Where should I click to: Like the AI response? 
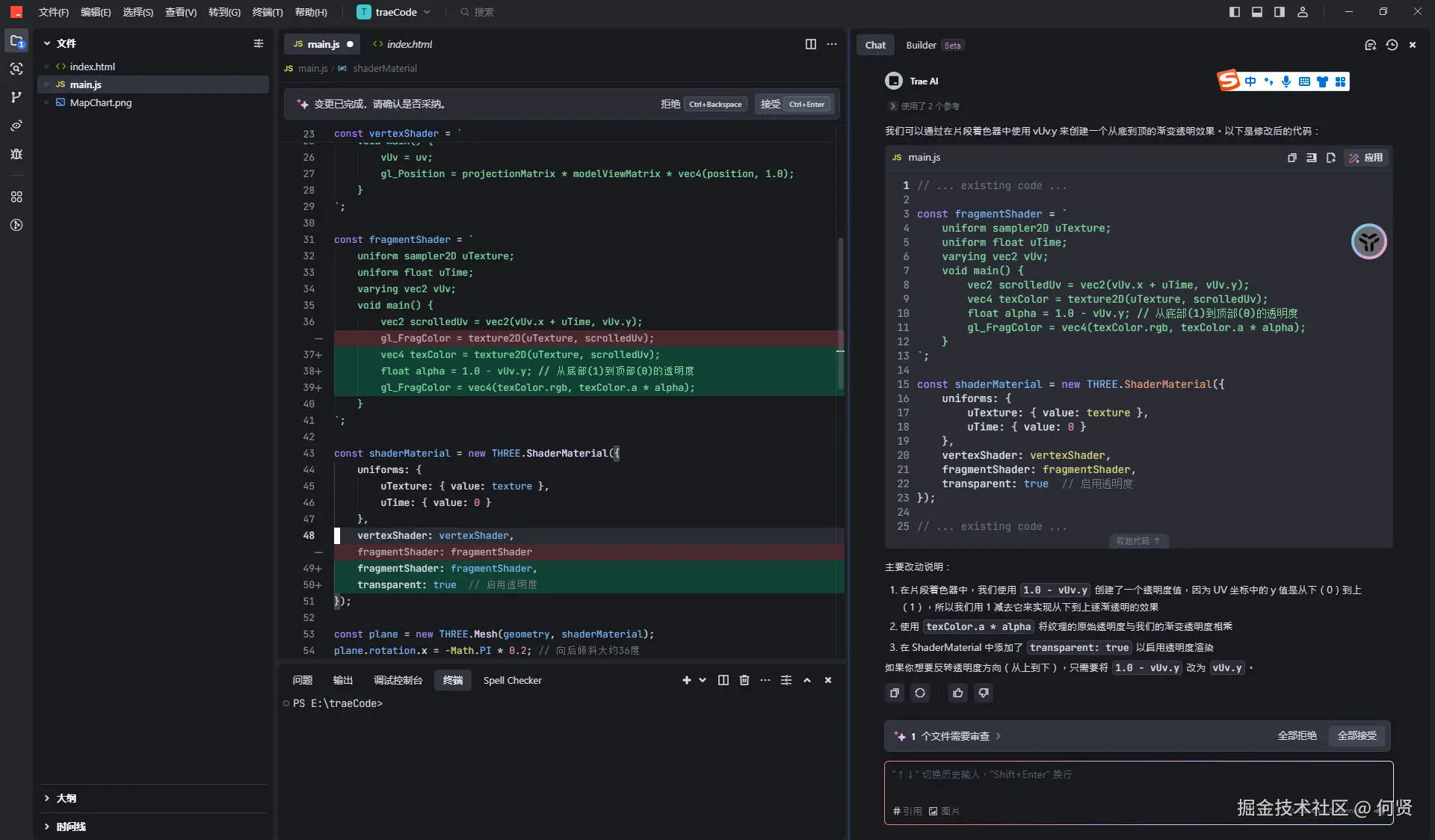pos(957,693)
